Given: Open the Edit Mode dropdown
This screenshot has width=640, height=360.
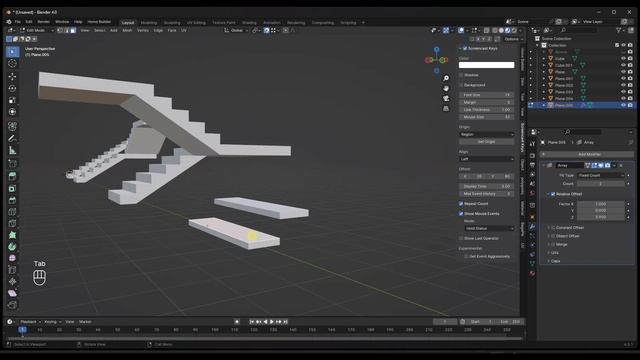Looking at the screenshot, I should (37, 30).
